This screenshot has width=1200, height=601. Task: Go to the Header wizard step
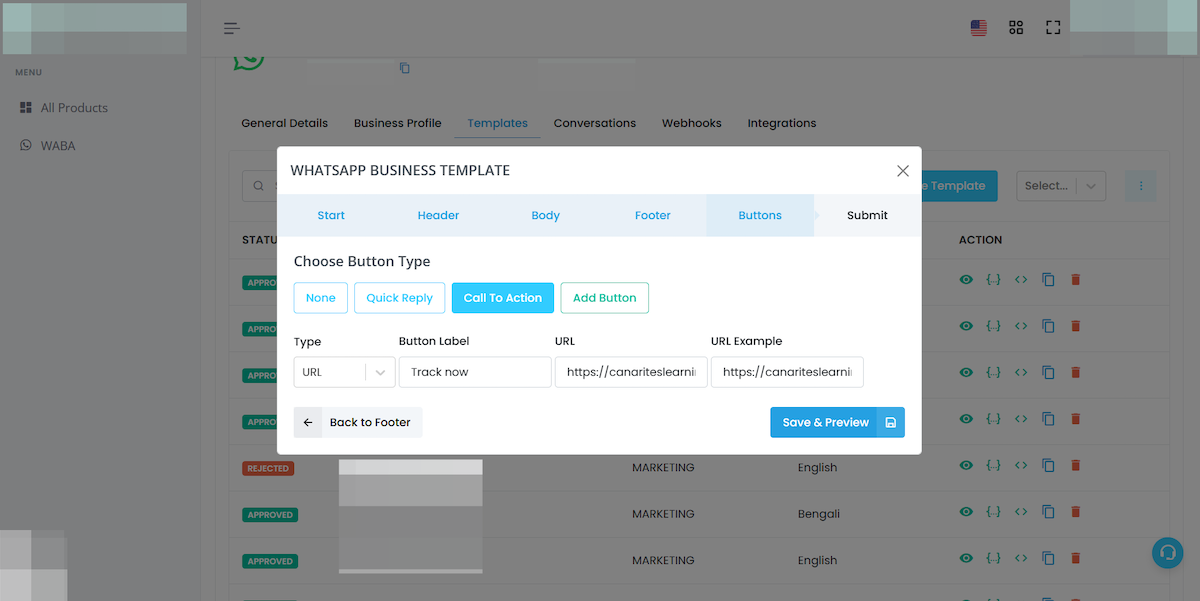click(438, 215)
